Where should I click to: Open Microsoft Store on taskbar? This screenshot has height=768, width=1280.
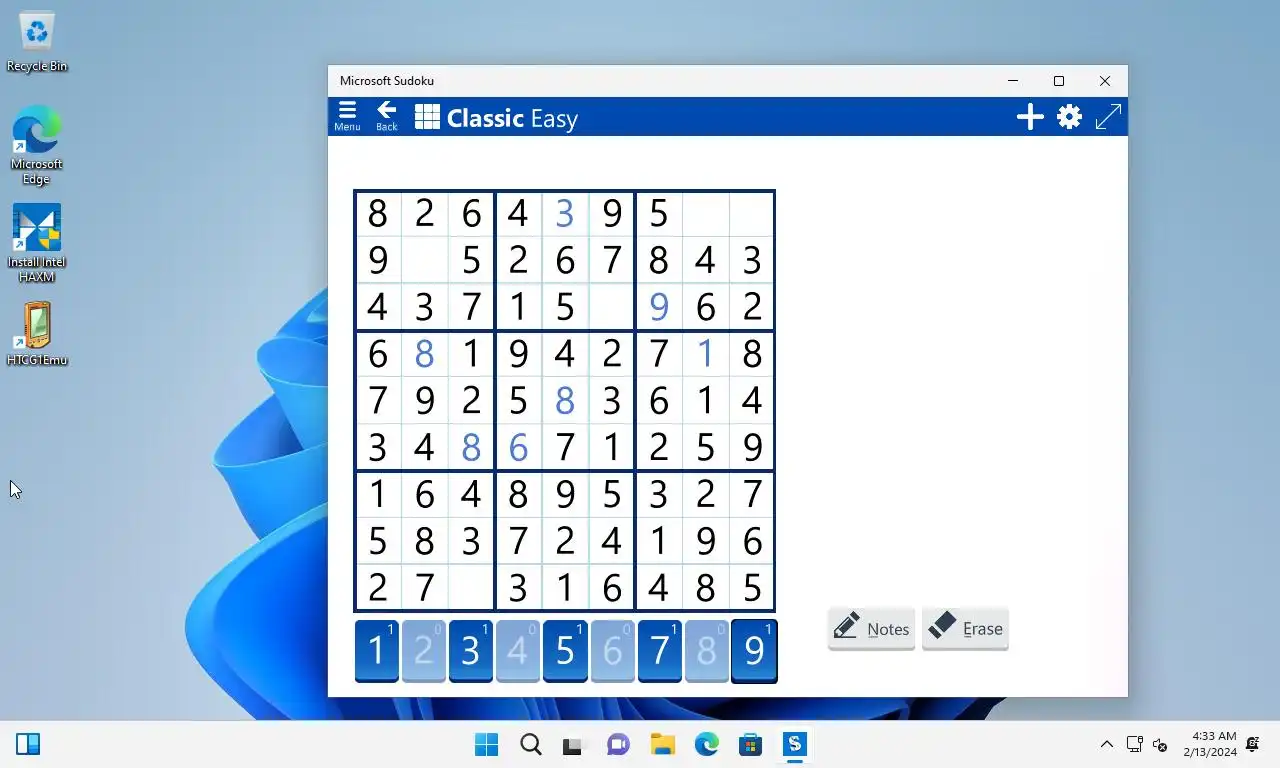(750, 744)
